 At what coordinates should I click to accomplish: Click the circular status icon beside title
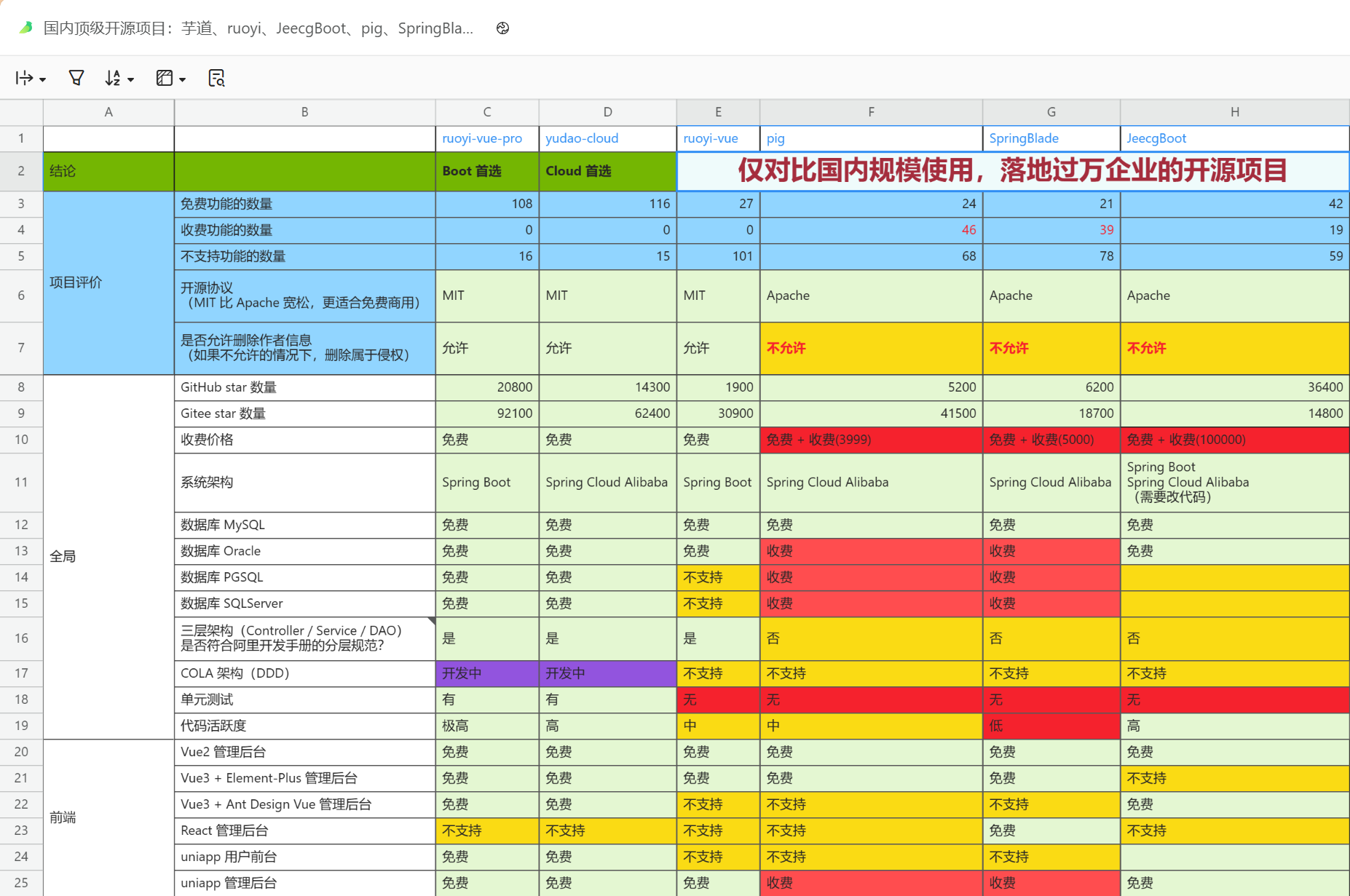click(502, 28)
